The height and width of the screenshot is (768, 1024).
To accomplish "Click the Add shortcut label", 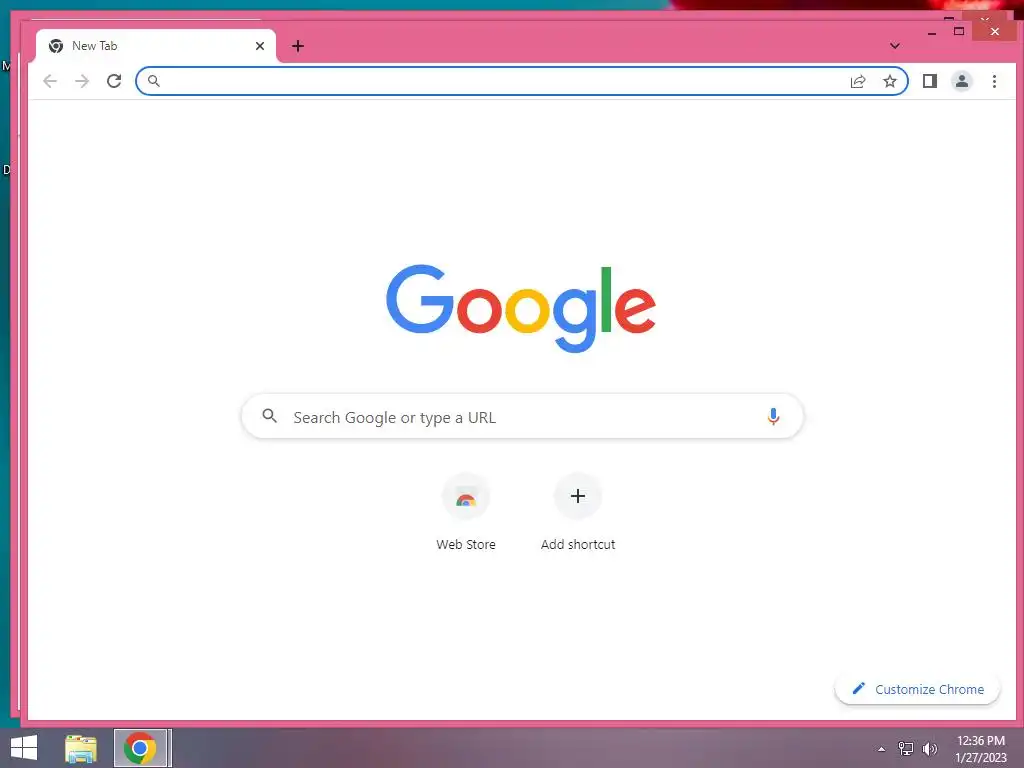I will [578, 544].
